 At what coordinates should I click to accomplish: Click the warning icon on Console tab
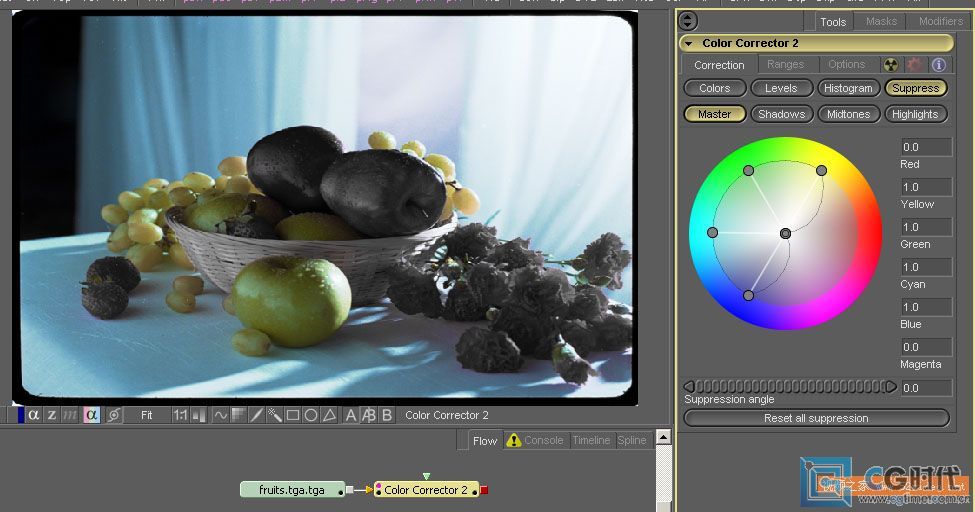[514, 440]
